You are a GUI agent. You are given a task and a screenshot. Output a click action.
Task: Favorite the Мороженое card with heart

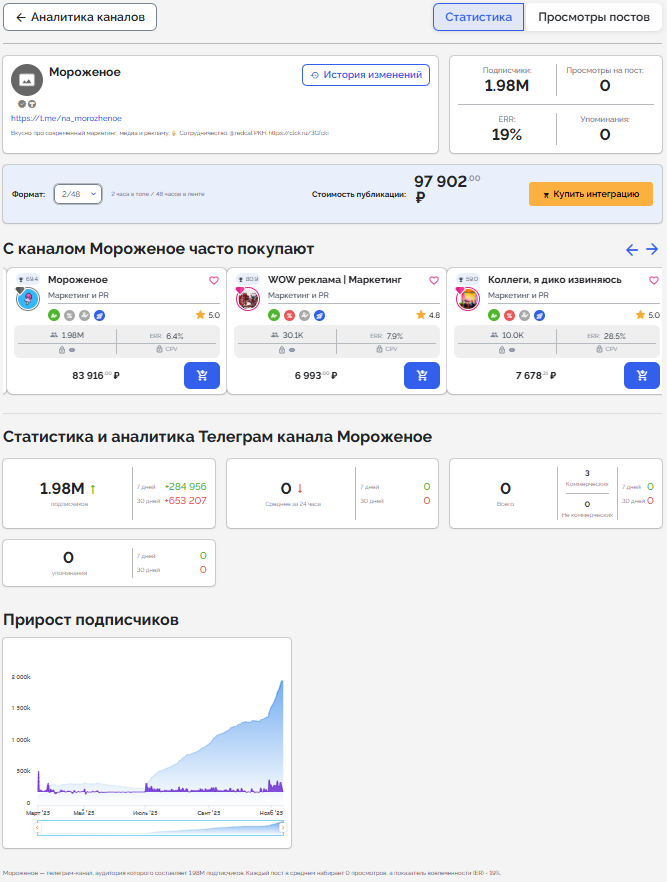(x=213, y=281)
